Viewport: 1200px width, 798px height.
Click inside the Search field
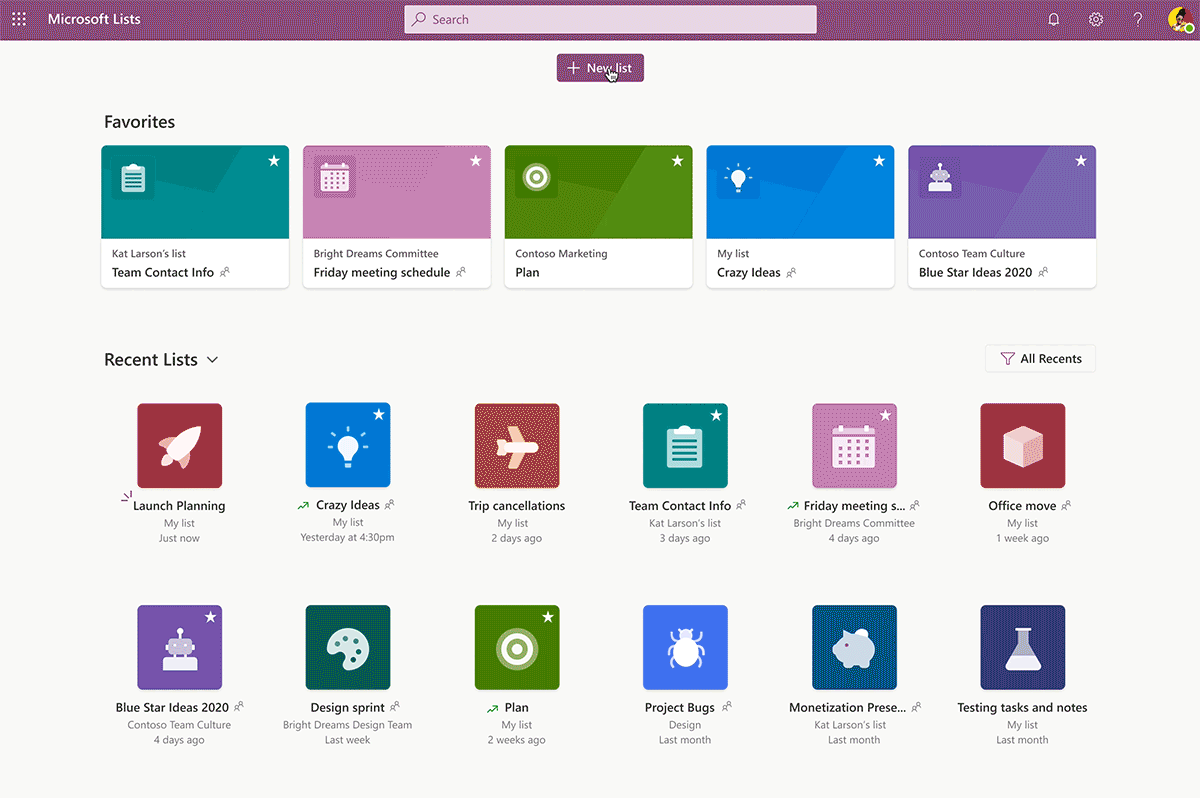tap(610, 18)
